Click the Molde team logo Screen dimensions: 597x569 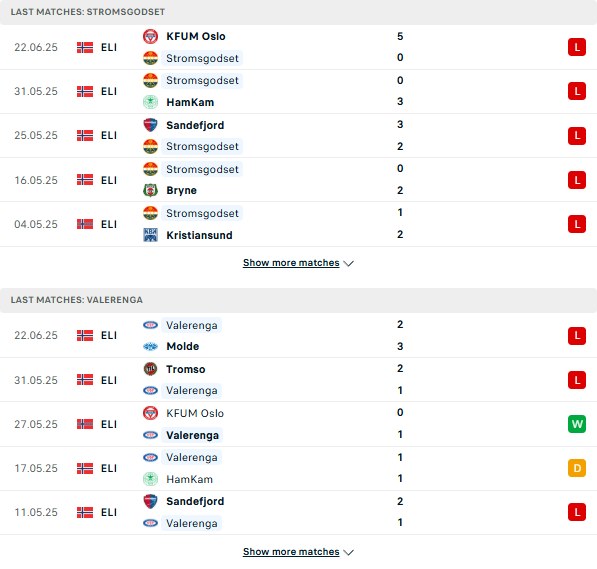[150, 346]
